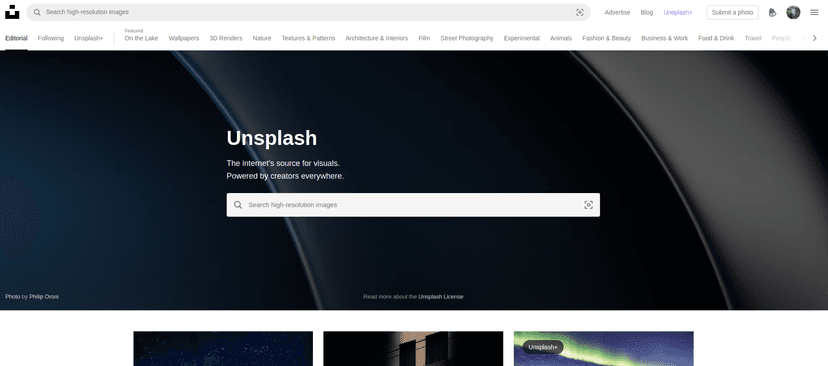Open visual search in the top search bar
828x366 pixels.
coord(579,12)
